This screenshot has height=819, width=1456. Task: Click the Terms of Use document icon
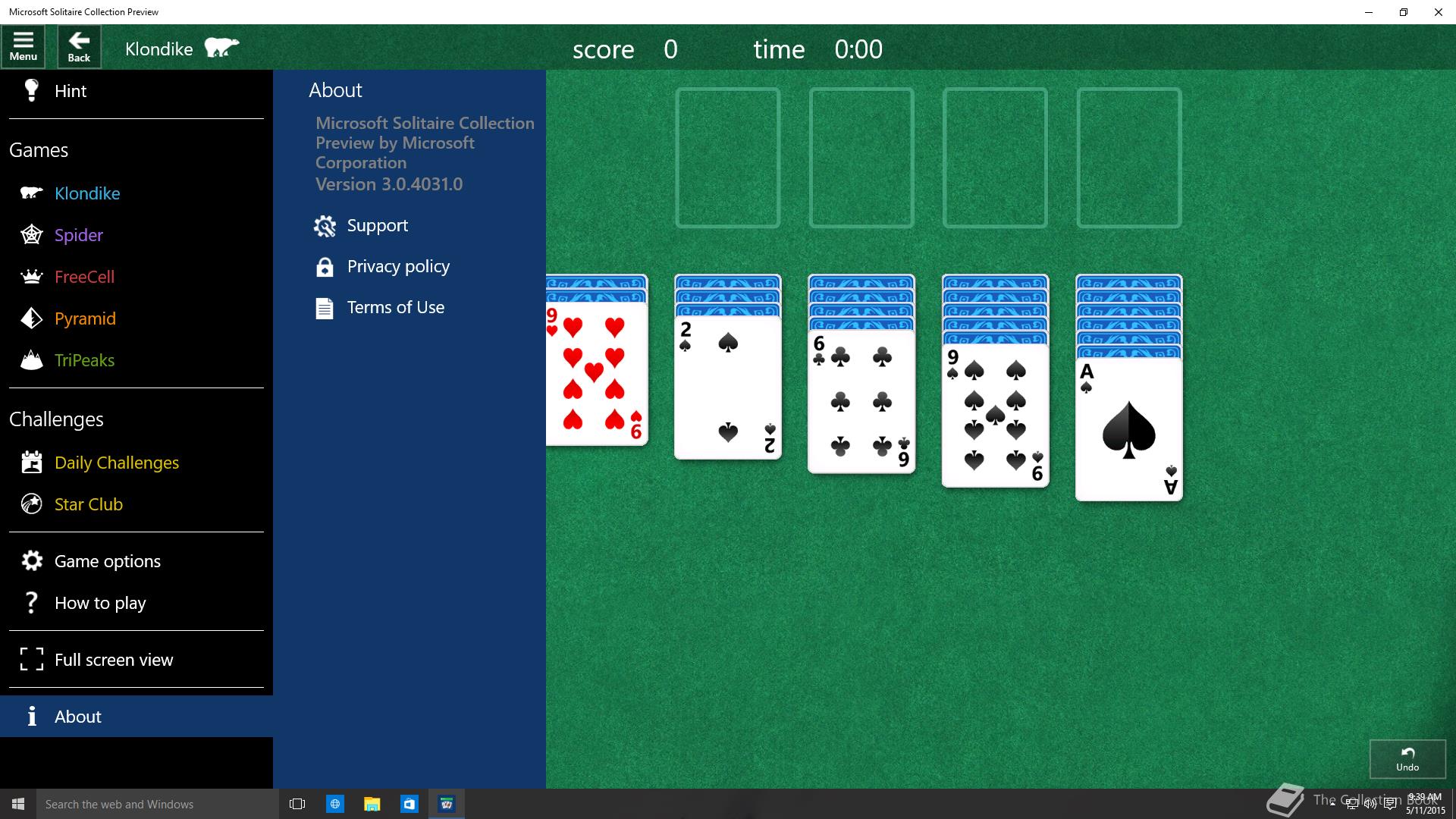[x=325, y=308]
